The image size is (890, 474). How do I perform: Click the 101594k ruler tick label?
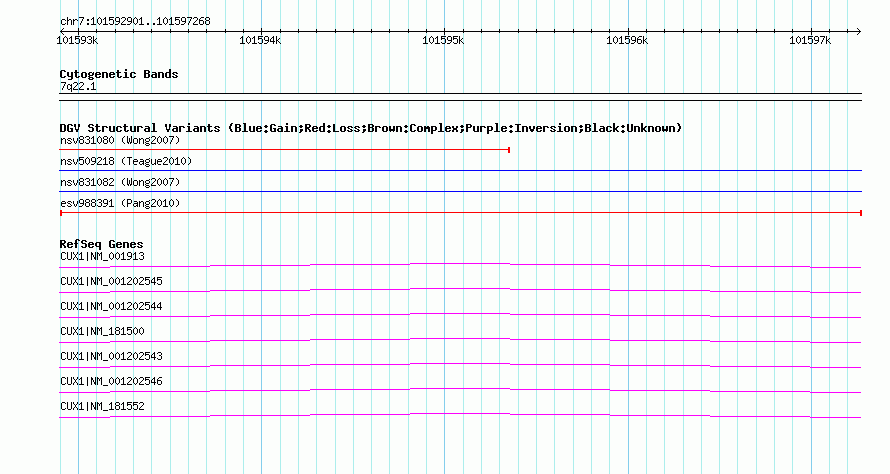click(x=260, y=40)
